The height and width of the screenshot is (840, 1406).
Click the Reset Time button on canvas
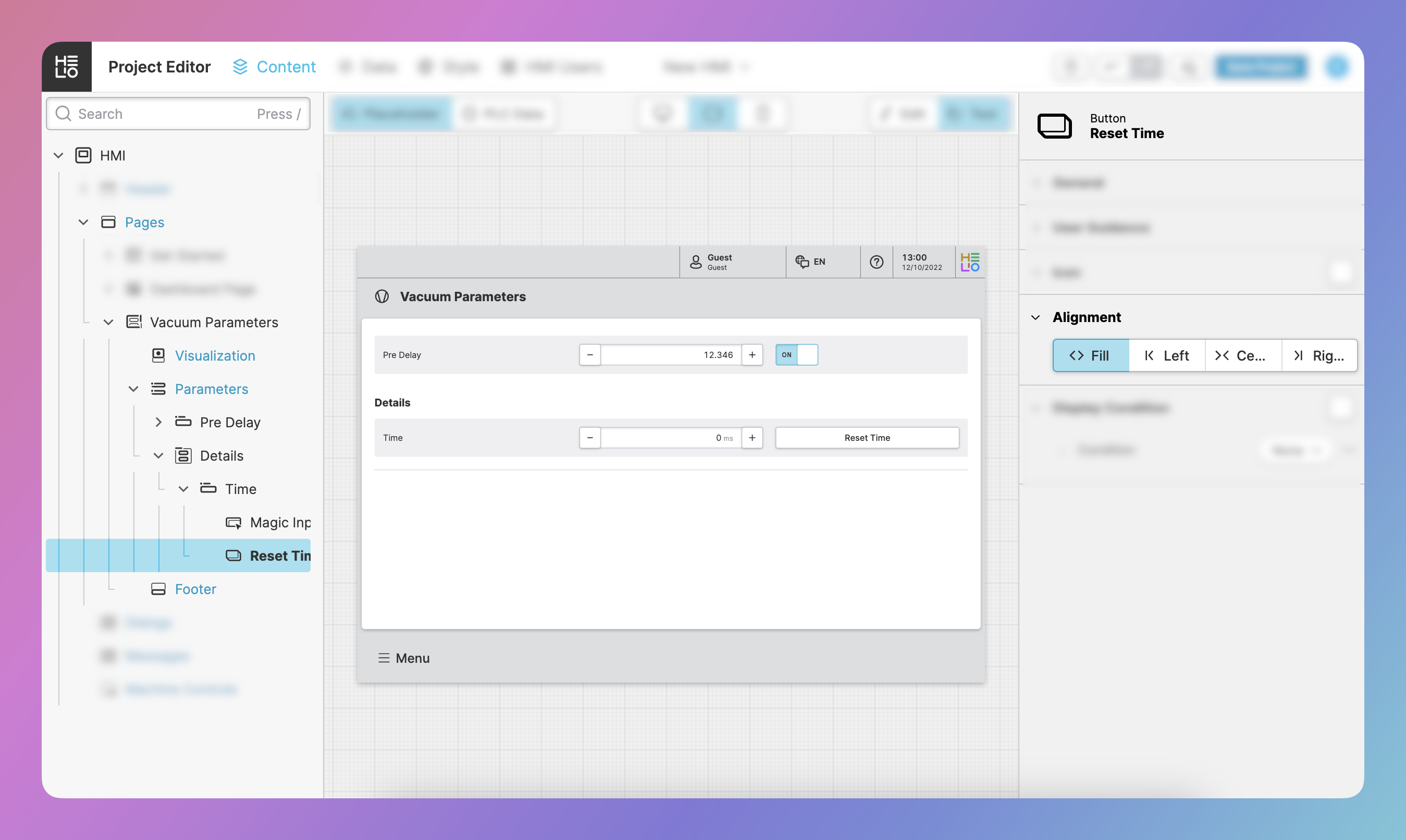click(867, 438)
